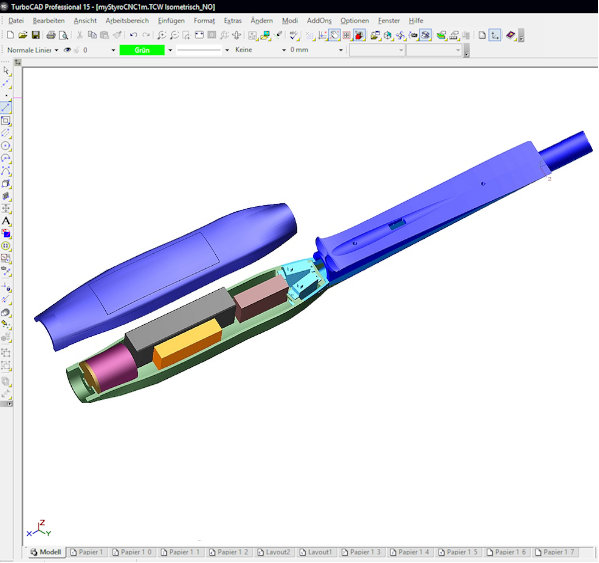Select the arrow selection tool
This screenshot has width=599, height=563.
6,71
